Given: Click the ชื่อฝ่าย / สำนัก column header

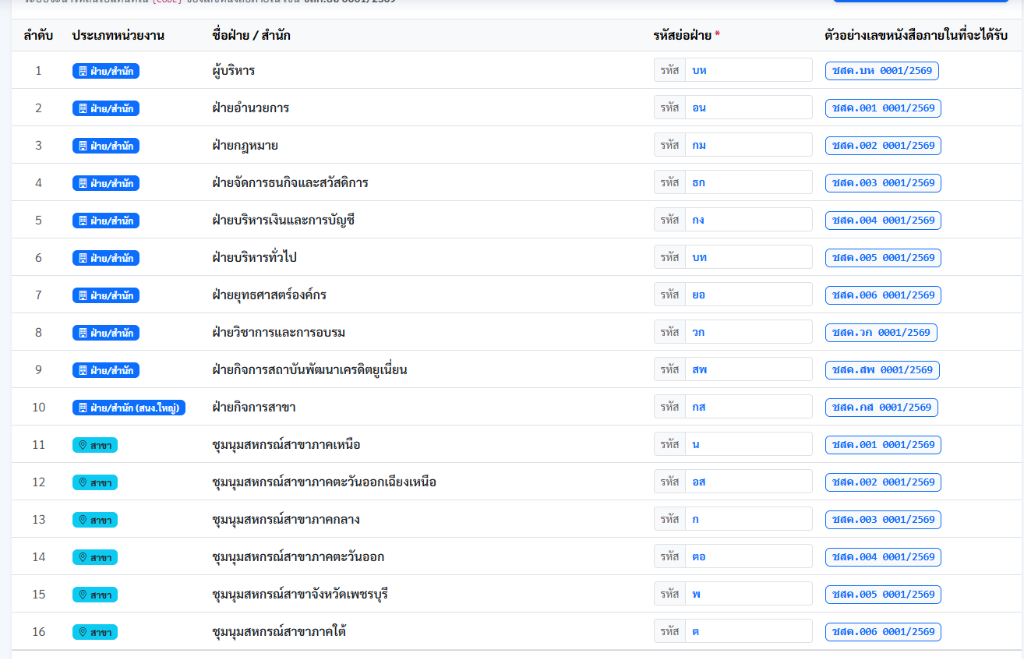Looking at the screenshot, I should pos(251,35).
